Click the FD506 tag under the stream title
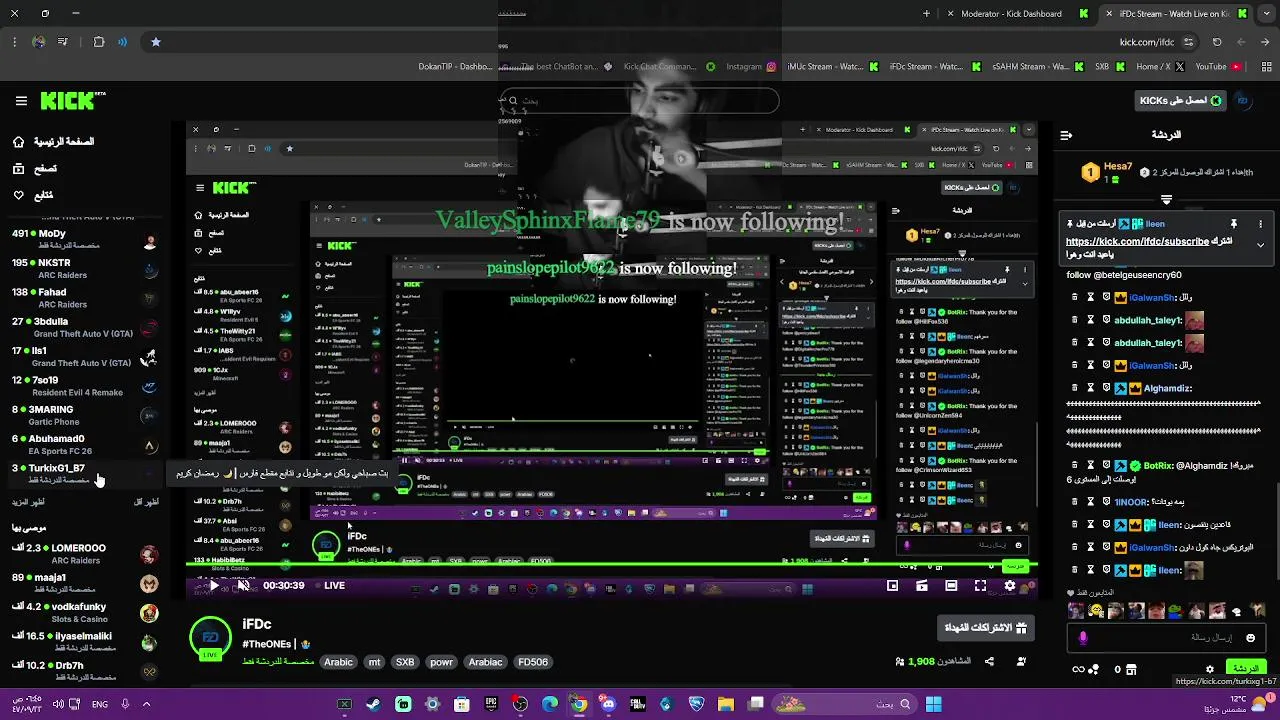 533,662
